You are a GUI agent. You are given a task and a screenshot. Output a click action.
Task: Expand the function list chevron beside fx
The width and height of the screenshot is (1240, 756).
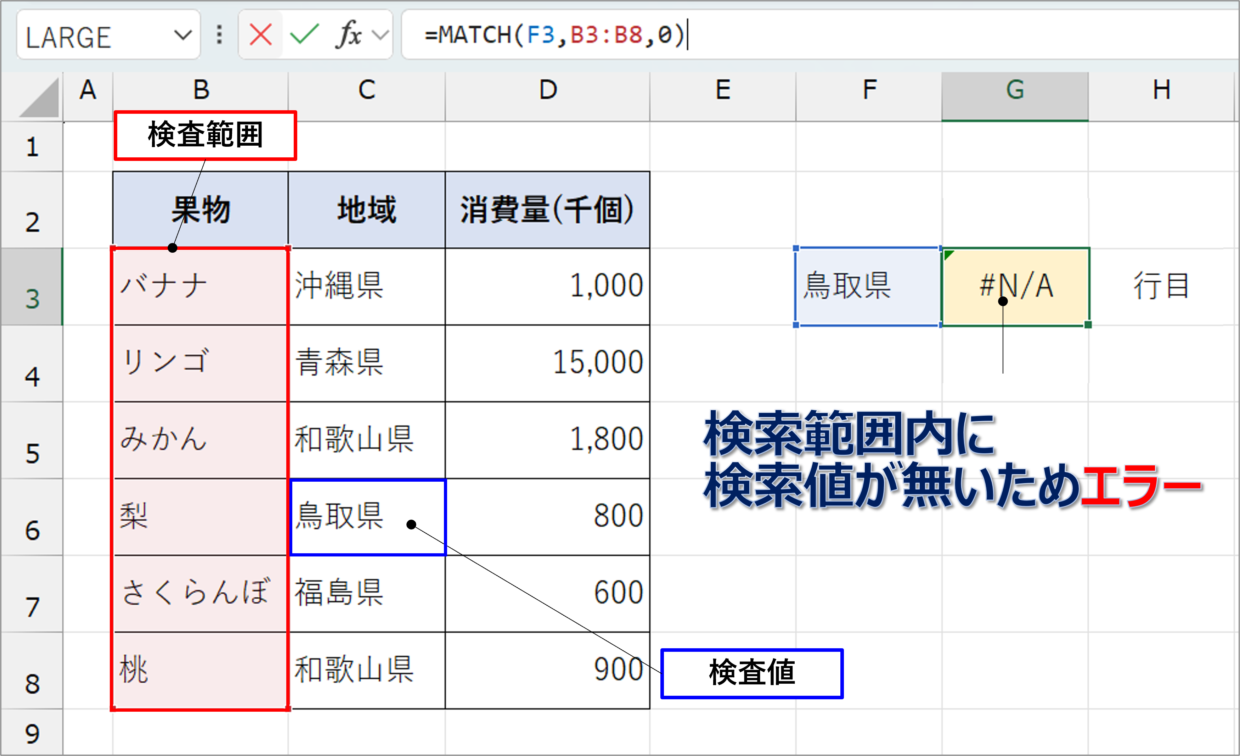coord(380,36)
